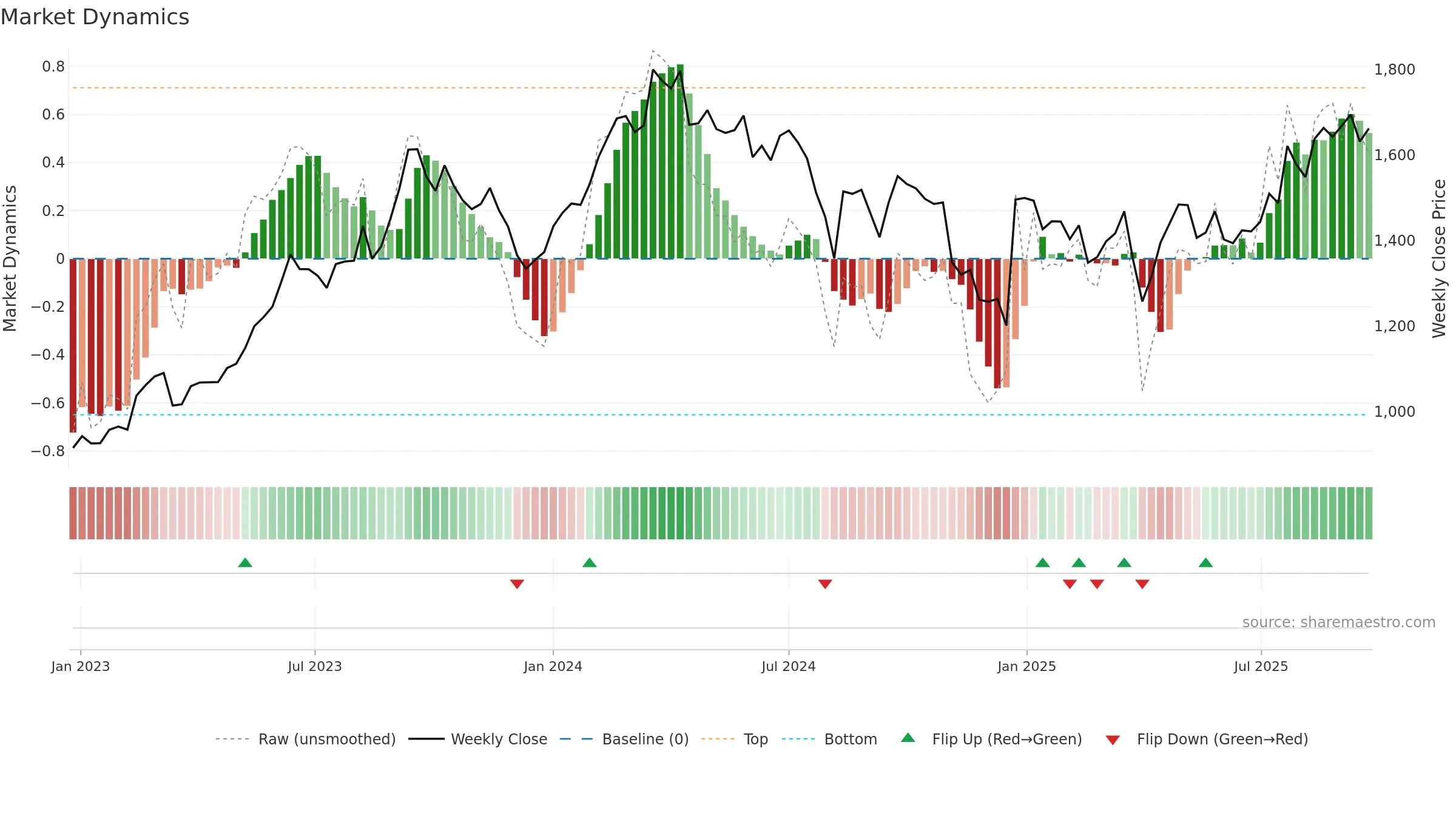
Task: Click the flip-up marker just before Jul 2023
Action: (245, 562)
